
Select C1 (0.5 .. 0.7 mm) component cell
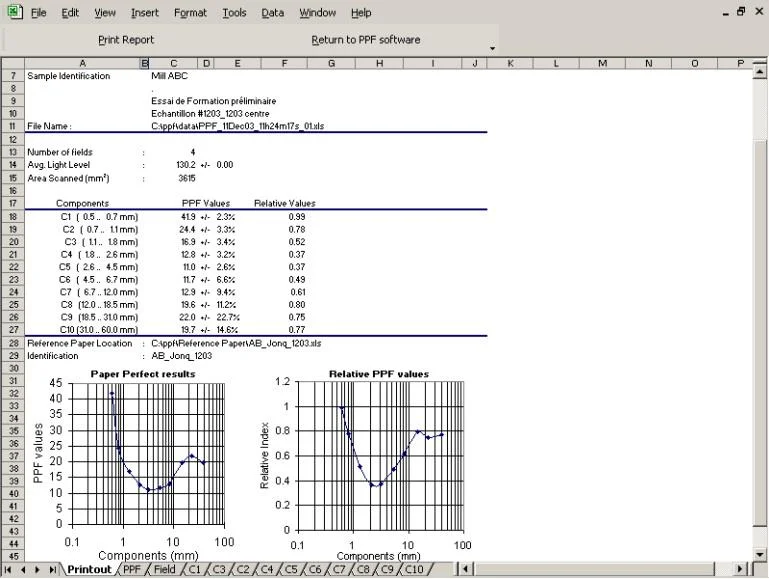click(x=99, y=217)
